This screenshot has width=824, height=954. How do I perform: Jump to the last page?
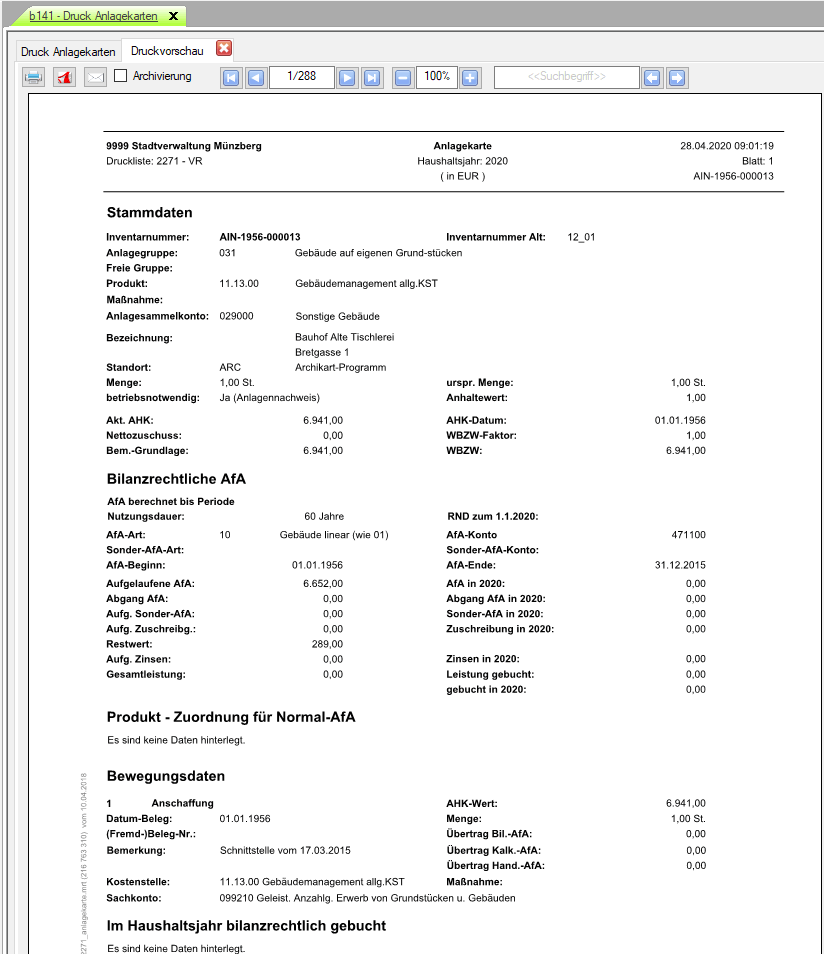coord(371,77)
